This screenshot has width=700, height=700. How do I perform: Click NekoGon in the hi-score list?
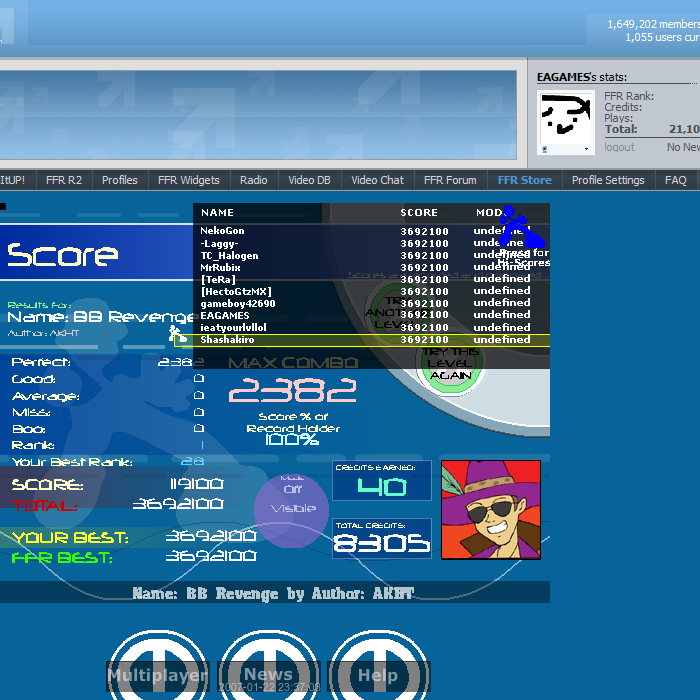[x=222, y=231]
